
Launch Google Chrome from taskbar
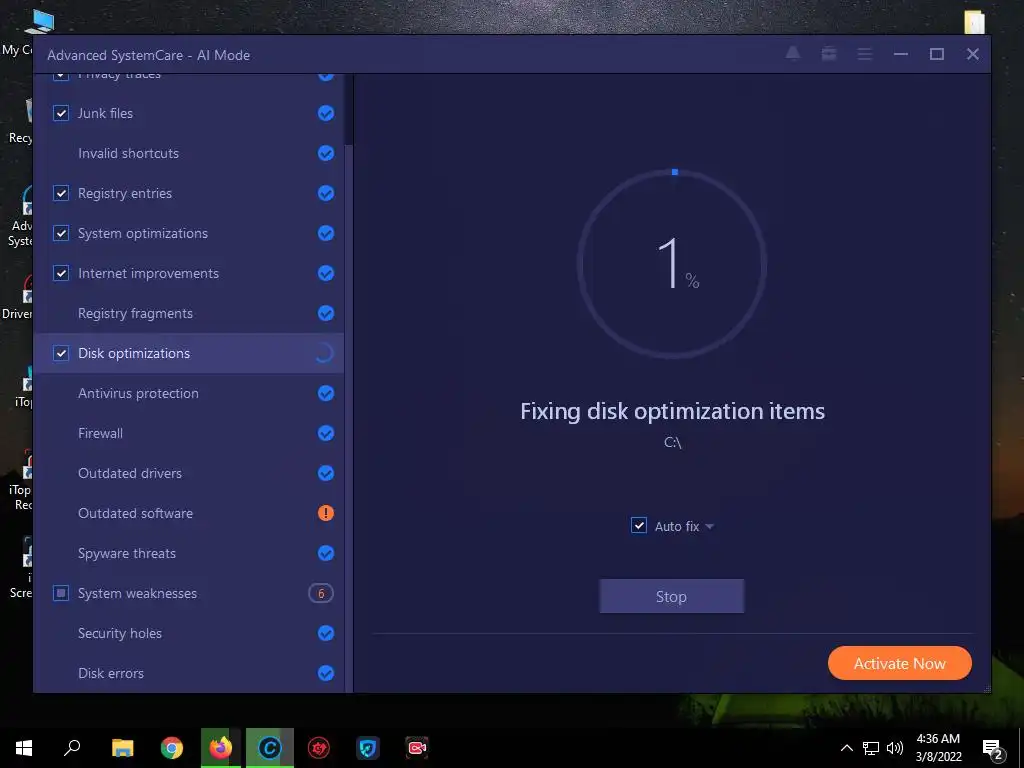172,748
